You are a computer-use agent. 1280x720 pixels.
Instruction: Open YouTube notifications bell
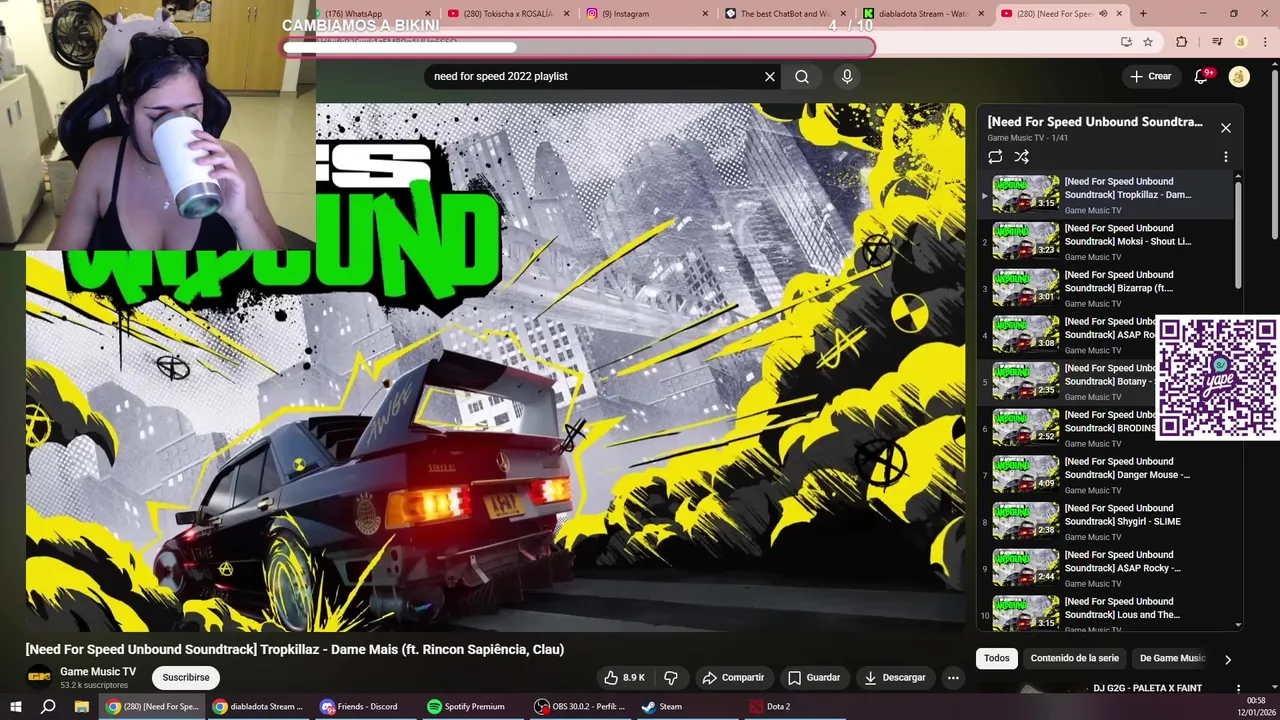[x=1203, y=76]
